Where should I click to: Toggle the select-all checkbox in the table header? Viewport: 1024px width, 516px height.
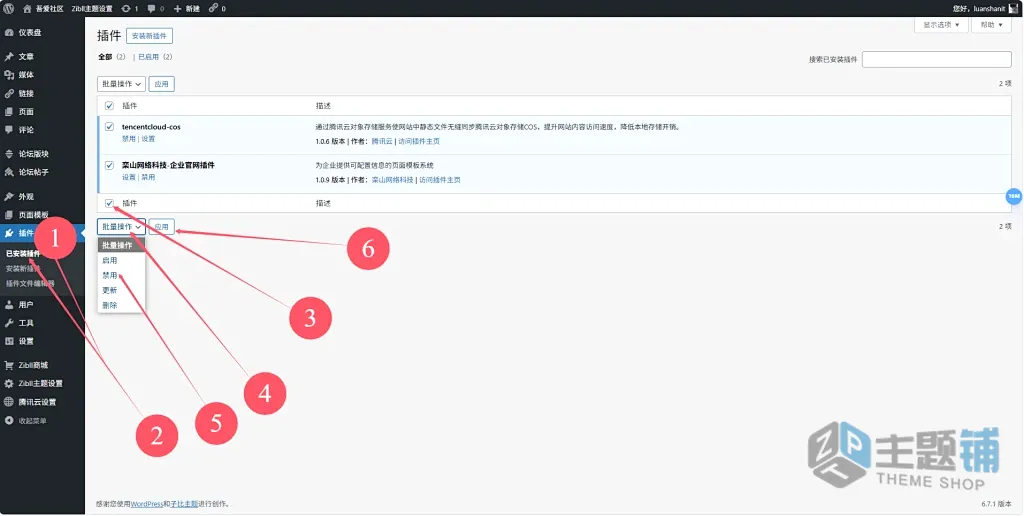(x=109, y=106)
